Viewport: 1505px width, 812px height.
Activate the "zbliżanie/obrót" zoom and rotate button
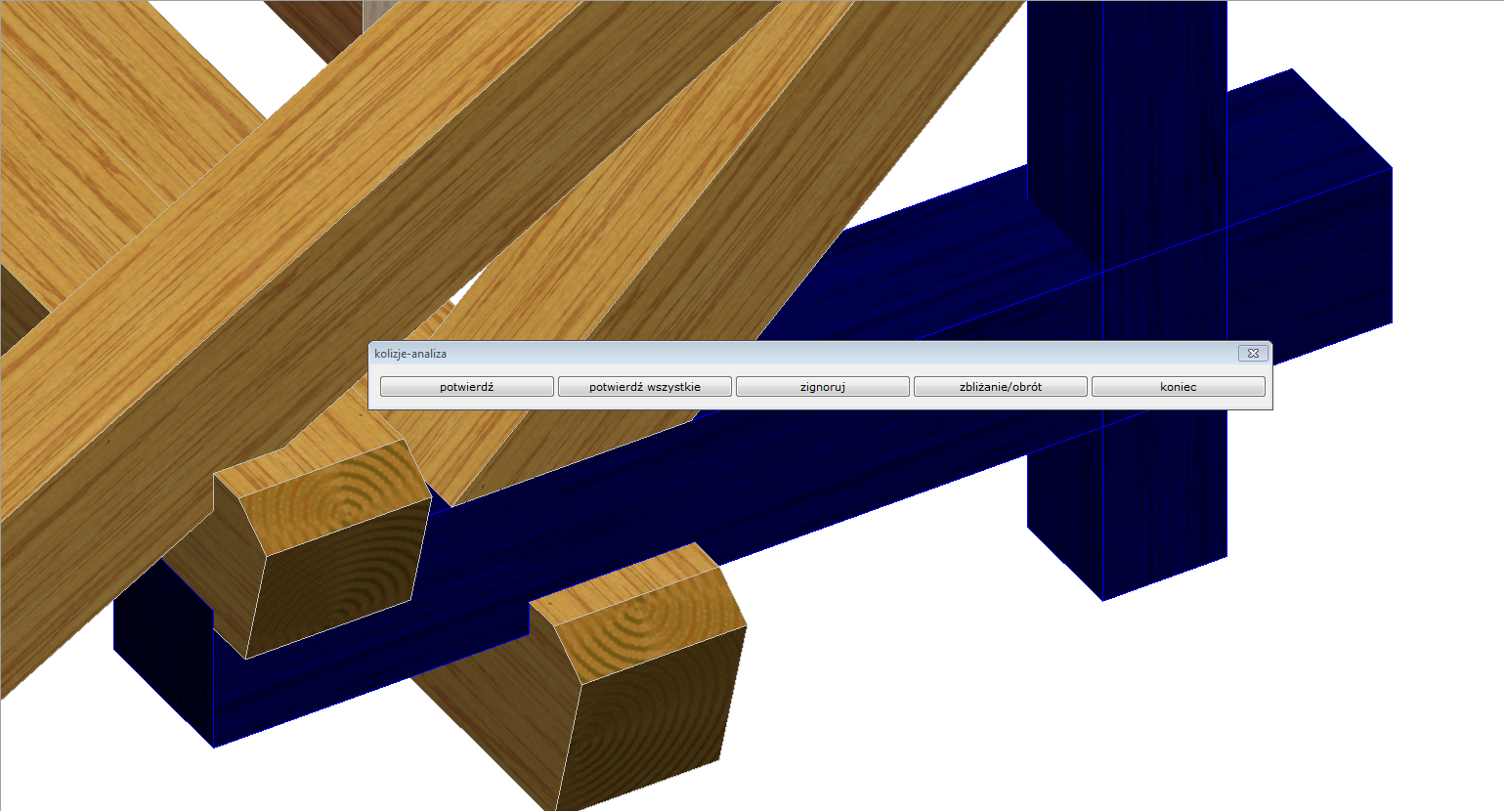[x=1000, y=387]
